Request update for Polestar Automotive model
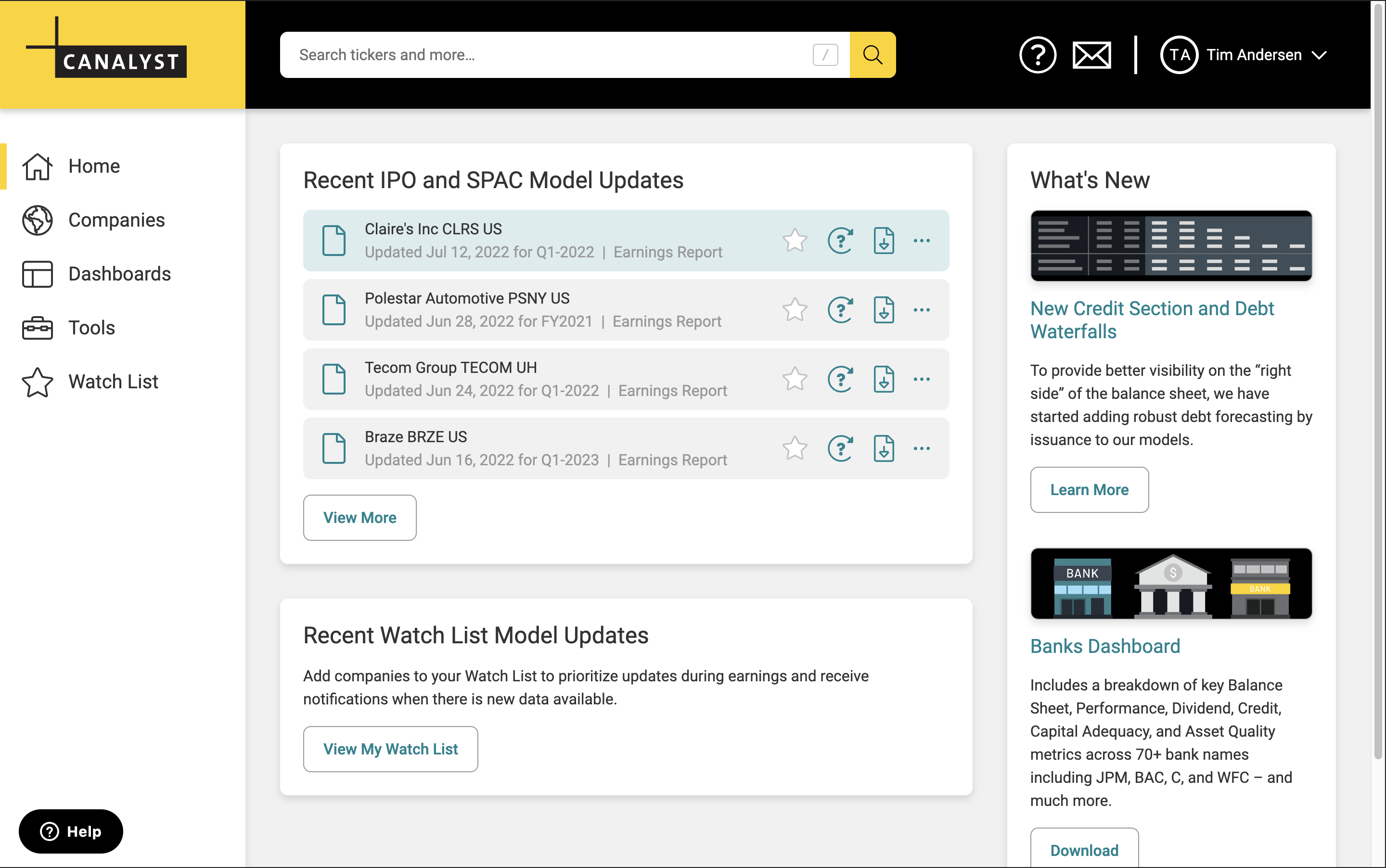The height and width of the screenshot is (868, 1386). tap(840, 310)
